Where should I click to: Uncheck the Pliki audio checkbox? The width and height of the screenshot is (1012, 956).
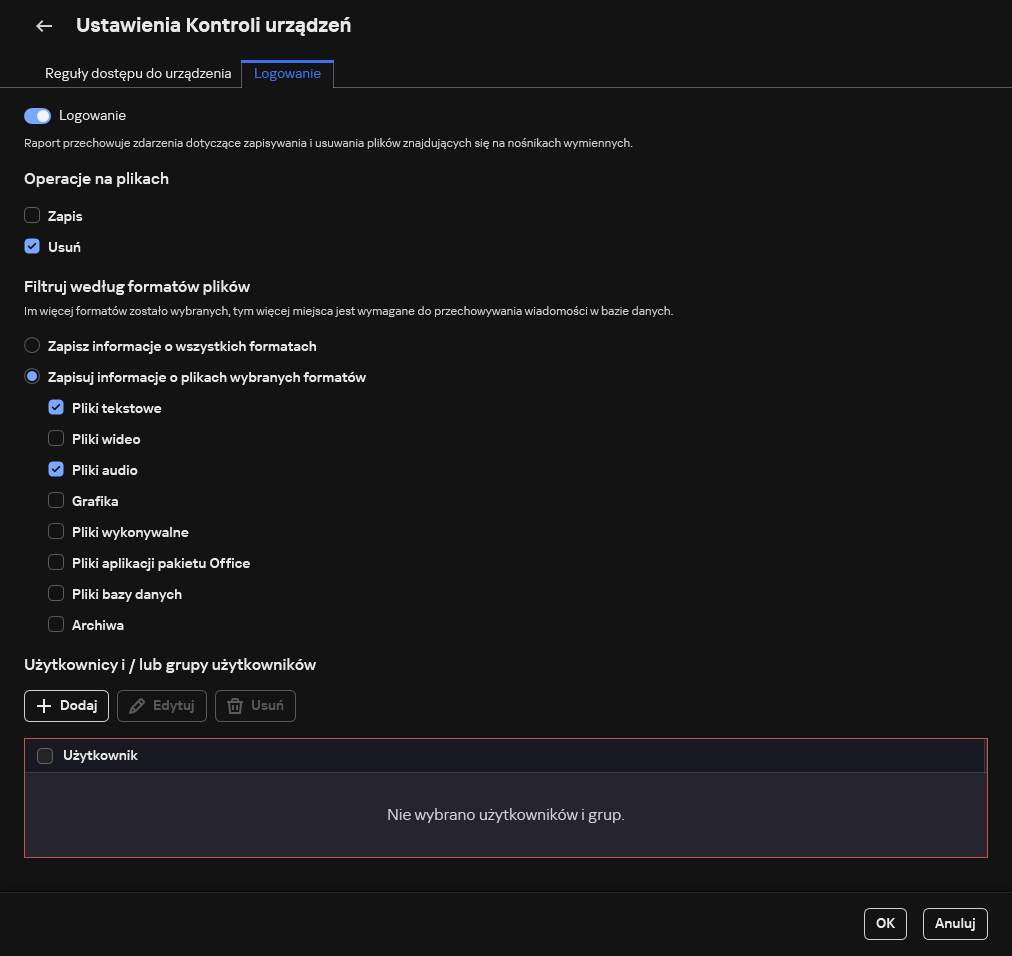[56, 470]
